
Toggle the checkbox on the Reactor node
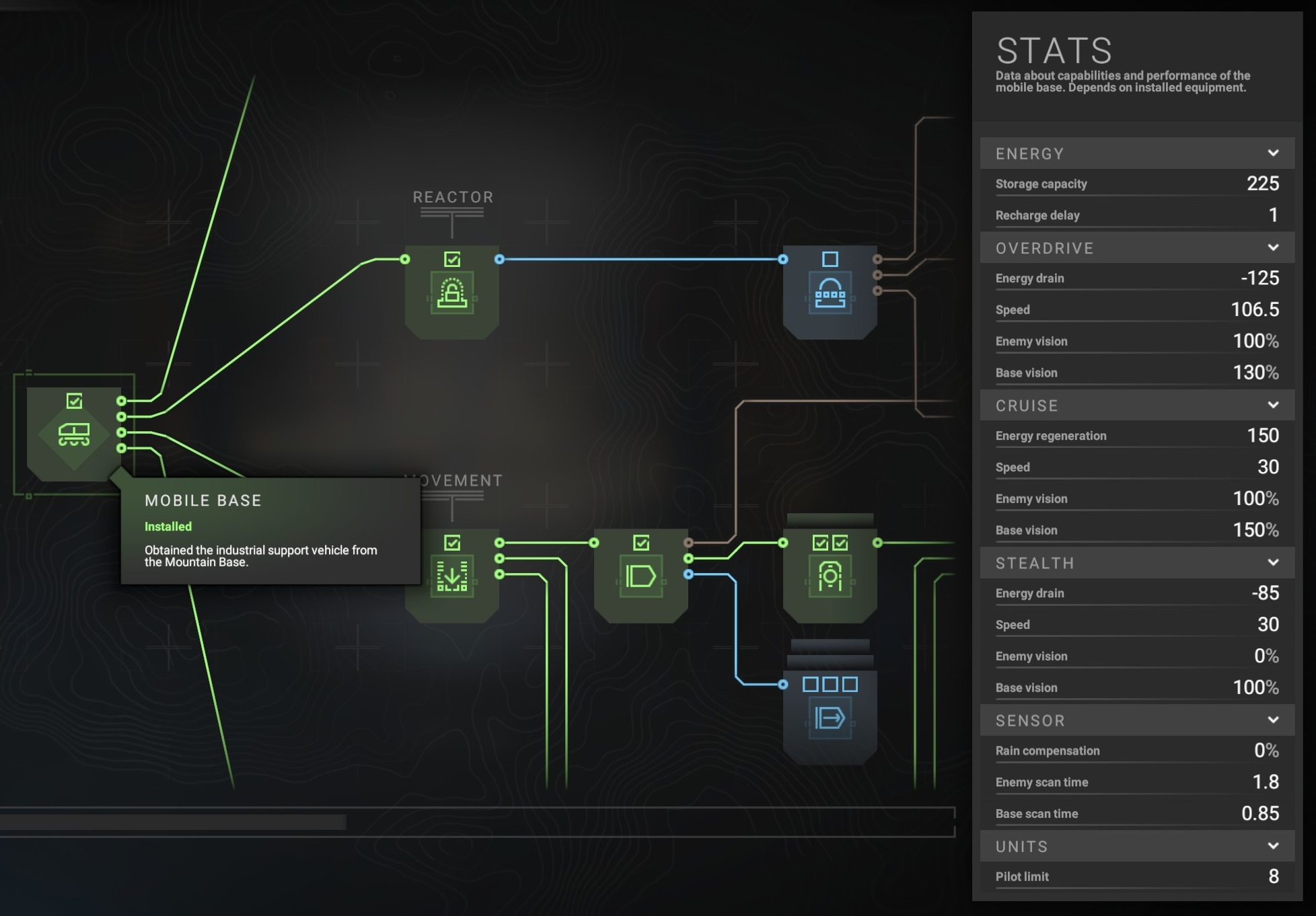pos(452,258)
